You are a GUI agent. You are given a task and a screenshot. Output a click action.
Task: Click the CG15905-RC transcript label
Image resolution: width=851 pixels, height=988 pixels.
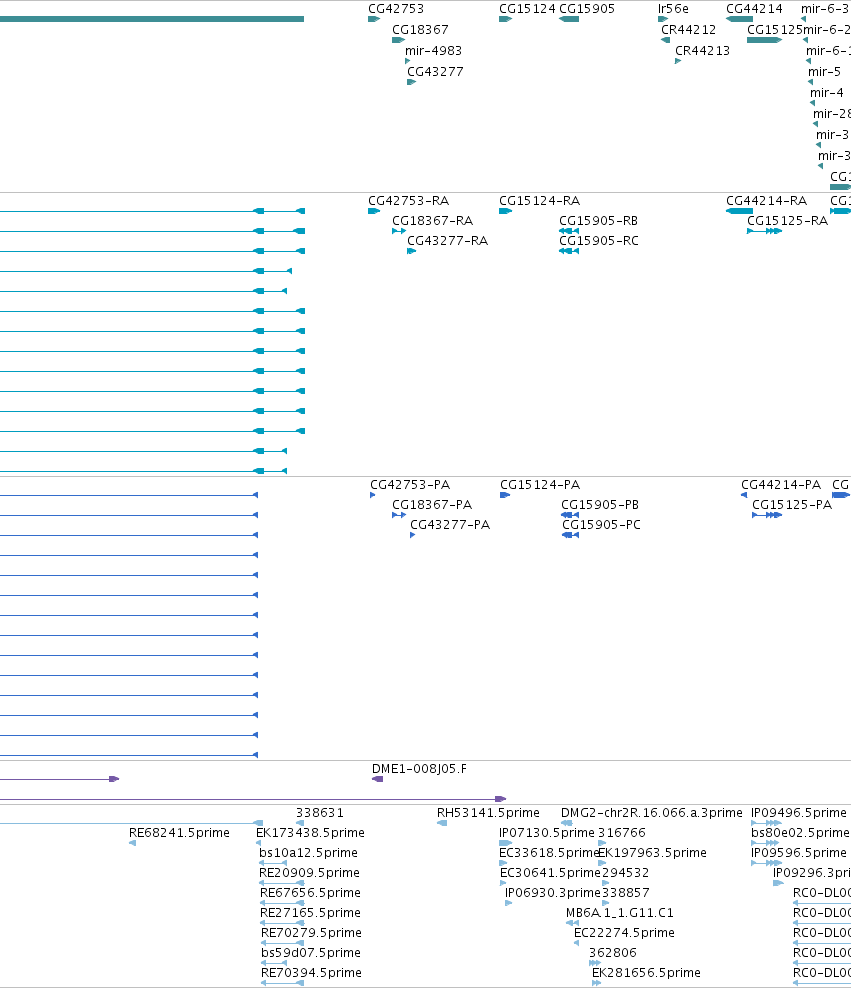pyautogui.click(x=599, y=241)
